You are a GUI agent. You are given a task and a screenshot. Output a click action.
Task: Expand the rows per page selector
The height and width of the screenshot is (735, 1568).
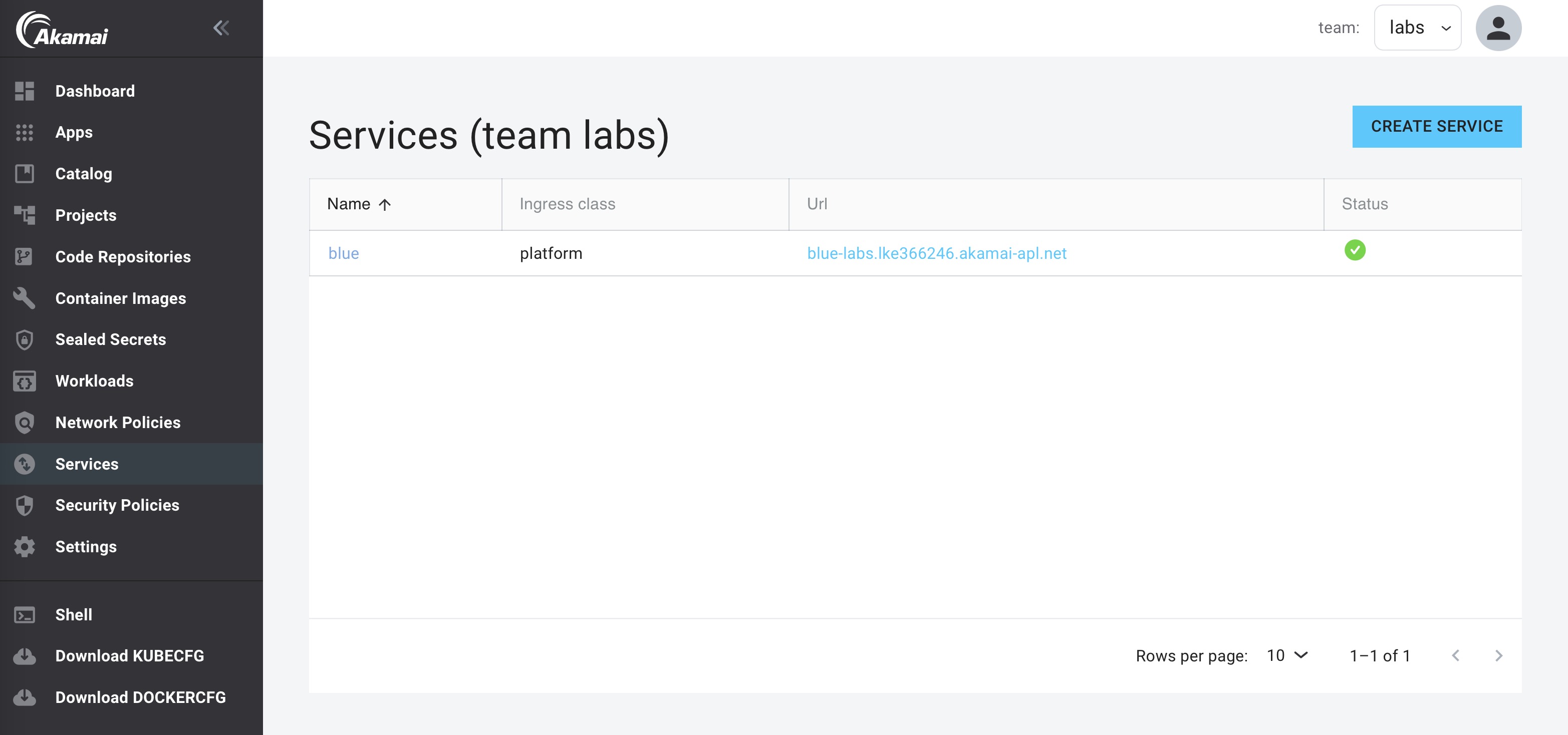1287,655
